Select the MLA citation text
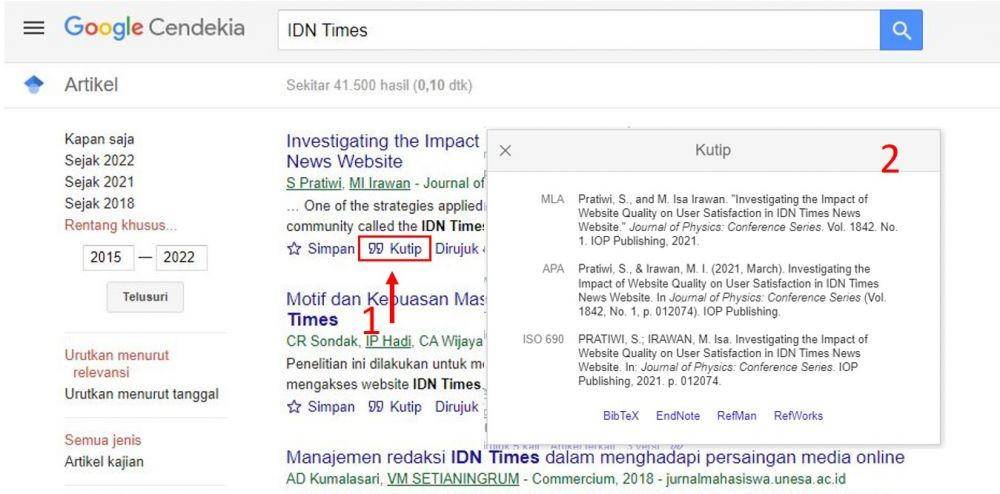The image size is (1000, 494). pyautogui.click(x=737, y=220)
